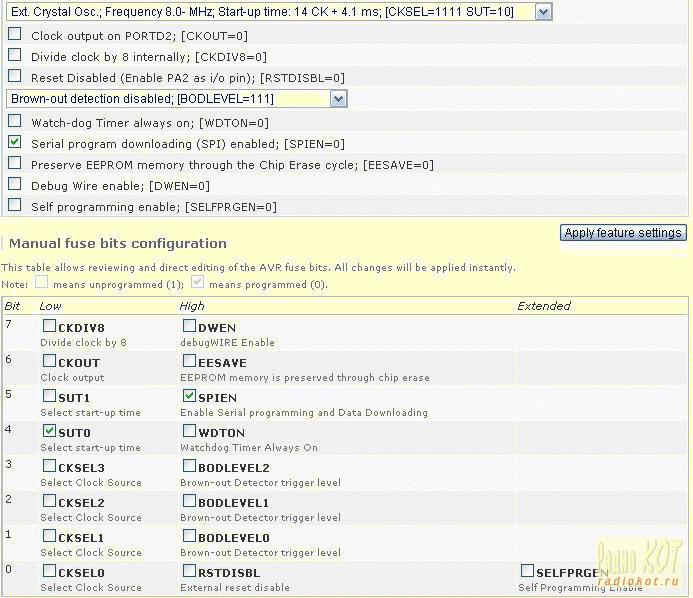
Task: Click 'Clock output' description under CKOUT
Action: [x=72, y=377]
